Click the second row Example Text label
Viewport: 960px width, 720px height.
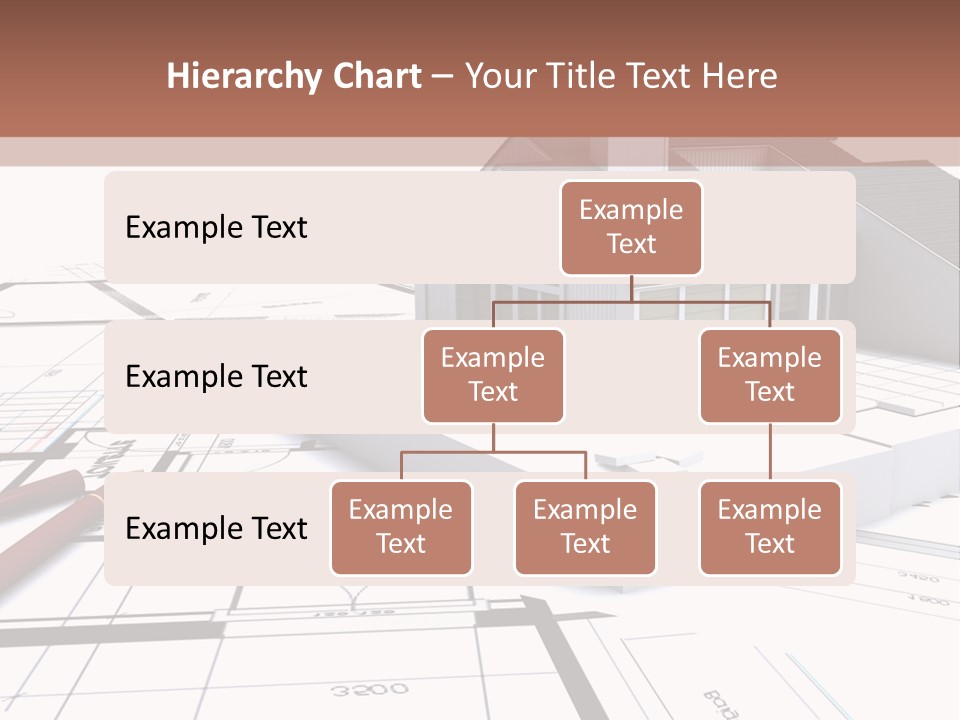point(215,377)
